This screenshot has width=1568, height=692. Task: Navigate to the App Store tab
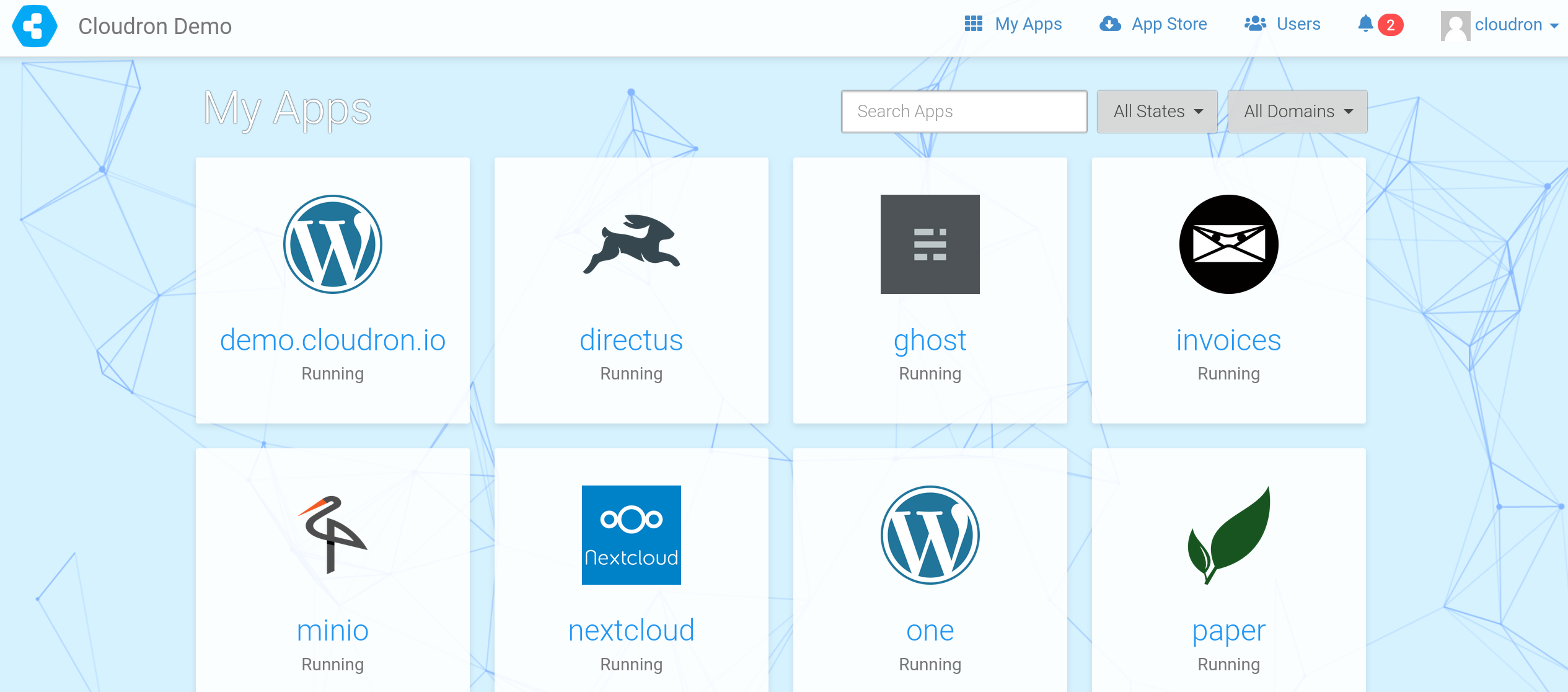coord(1154,26)
